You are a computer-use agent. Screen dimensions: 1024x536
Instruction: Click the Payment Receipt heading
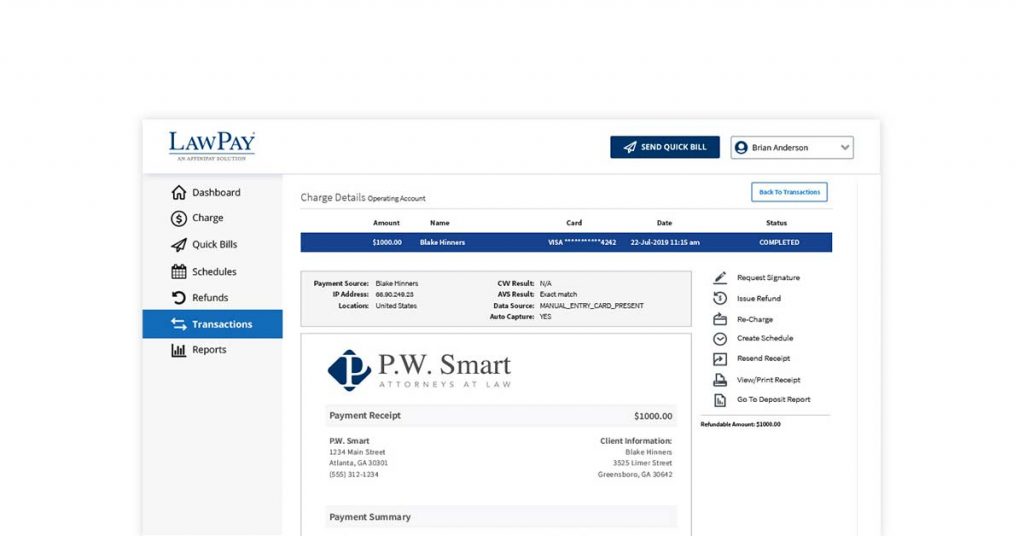click(x=365, y=415)
